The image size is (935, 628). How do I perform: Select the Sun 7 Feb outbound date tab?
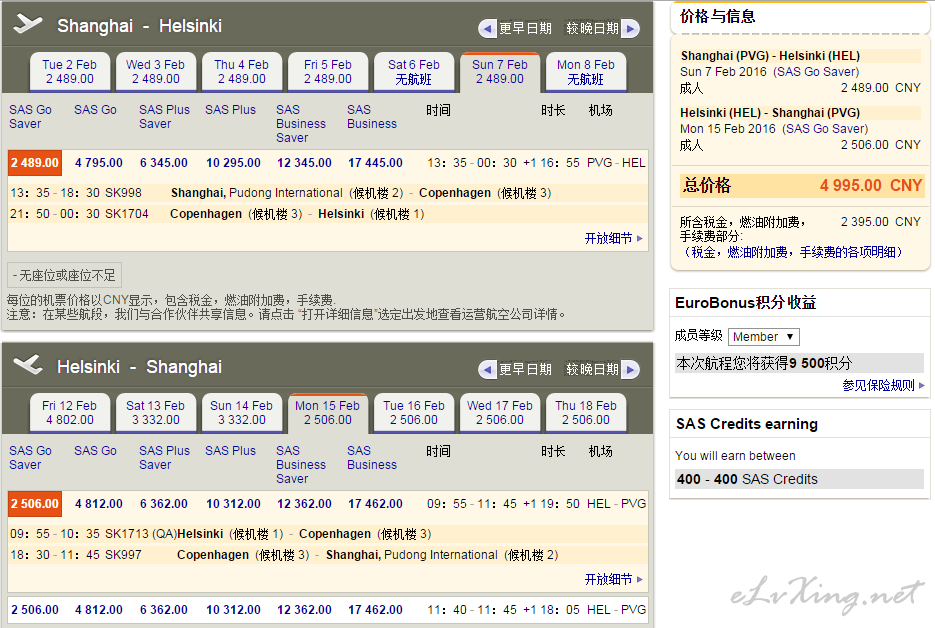click(500, 72)
